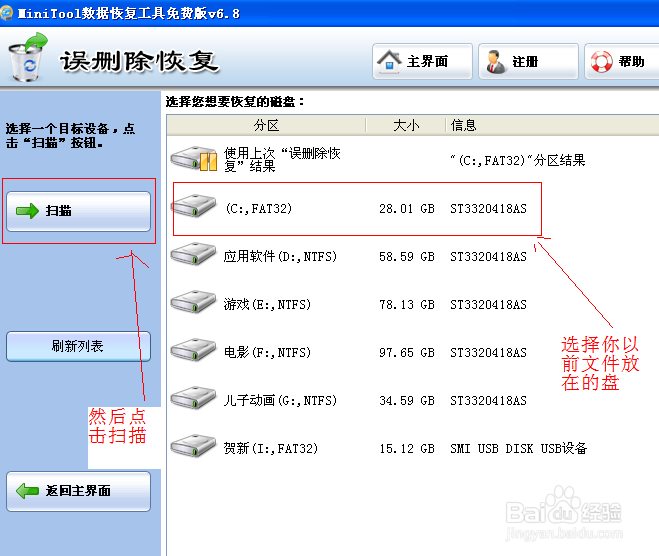Click the drive icon for 游戏 E:
Image resolution: width=659 pixels, height=556 pixels.
pos(193,302)
